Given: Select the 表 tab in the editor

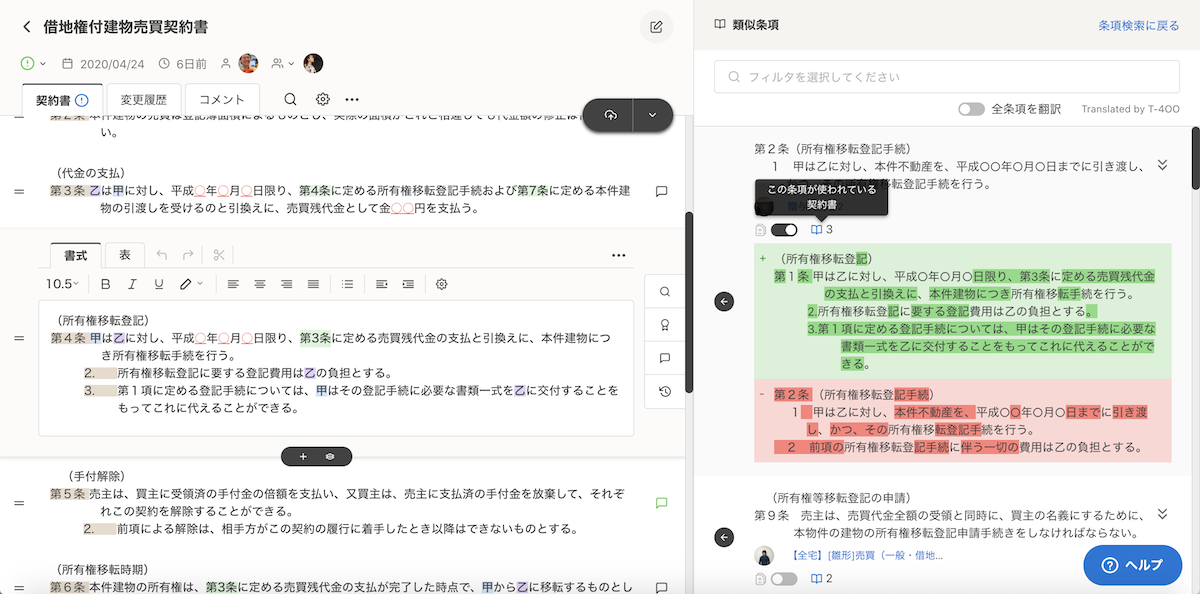Looking at the screenshot, I should click(125, 255).
